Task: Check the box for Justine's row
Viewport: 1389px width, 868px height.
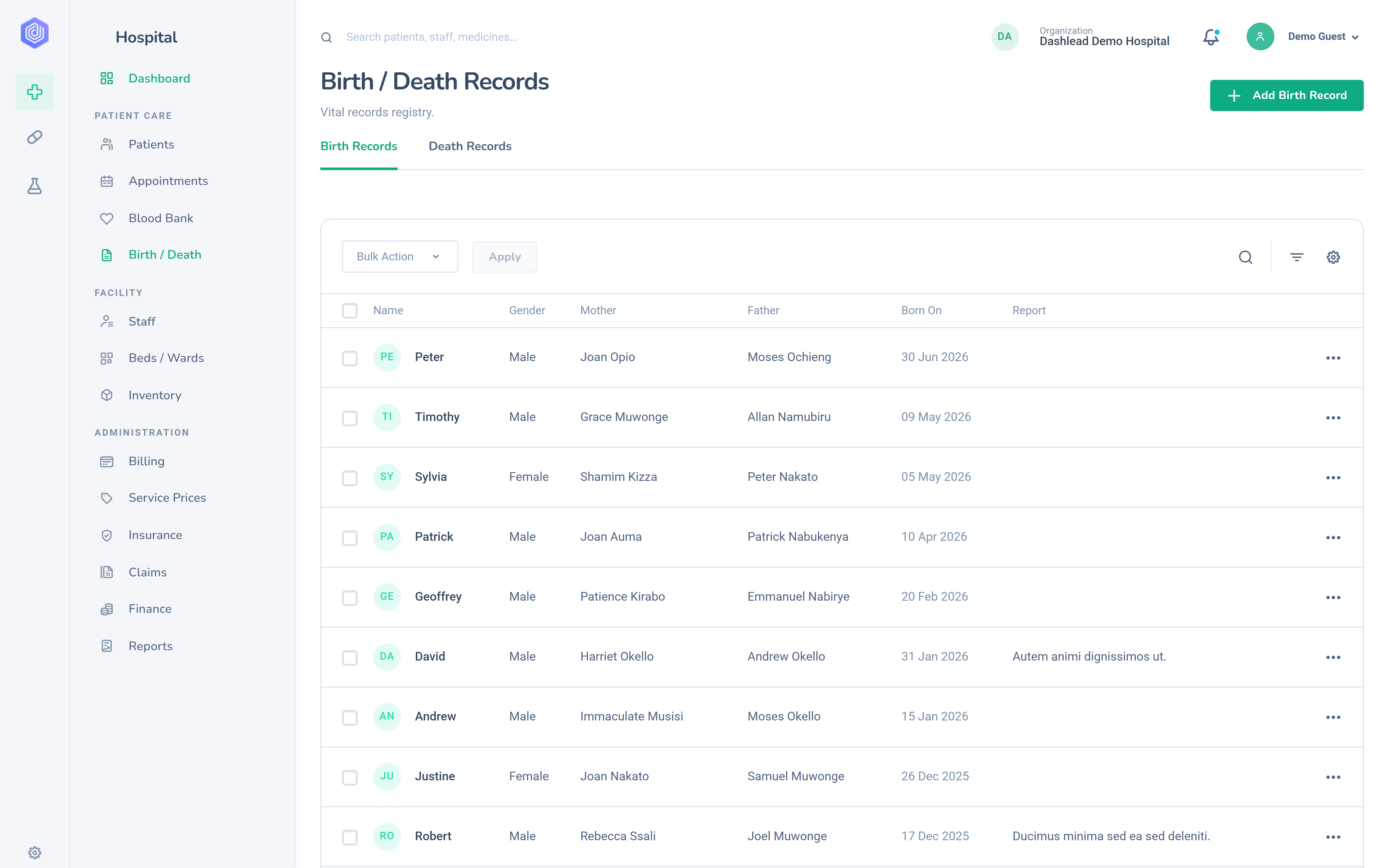Action: click(x=350, y=777)
